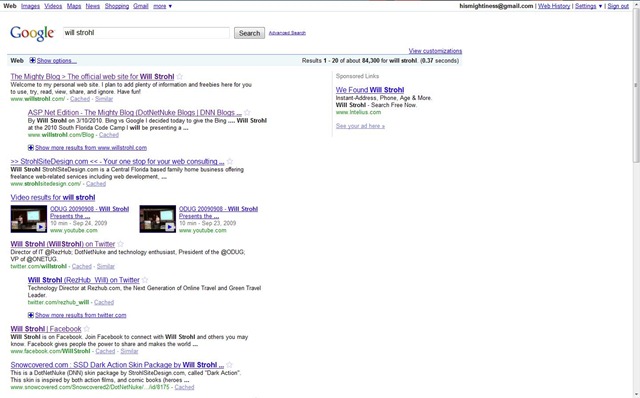The image size is (640, 398).
Task: Expand Show options plus icon
Action: [32, 60]
